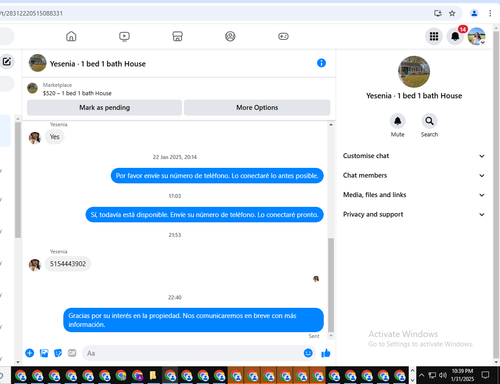This screenshot has height=384, width=500.
Task: Open notifications bell with 14 badge
Action: coord(455,36)
